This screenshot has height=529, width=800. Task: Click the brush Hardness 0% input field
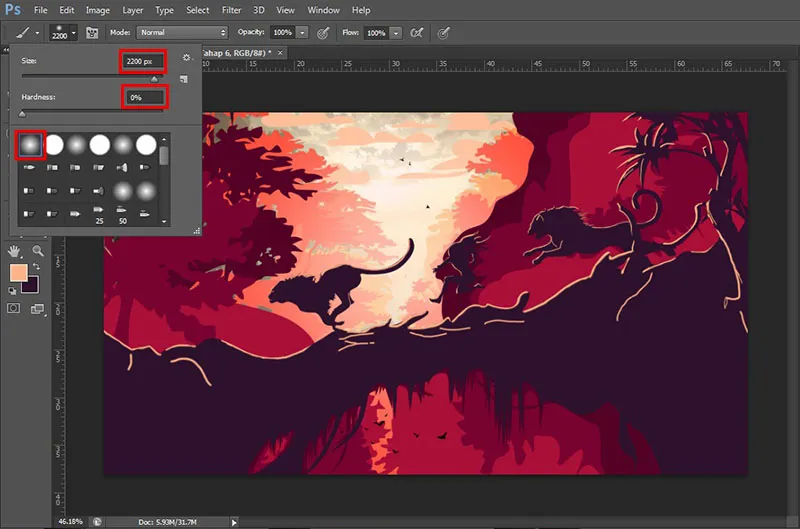pyautogui.click(x=144, y=97)
